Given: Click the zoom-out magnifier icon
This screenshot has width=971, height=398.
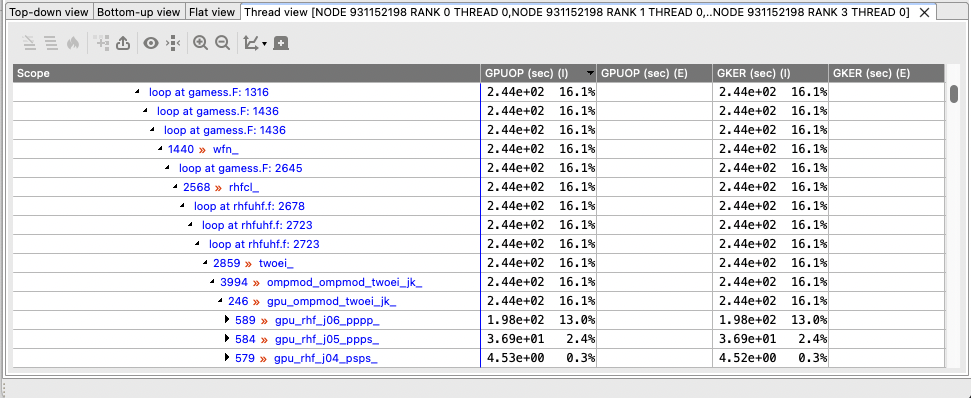Looking at the screenshot, I should [x=222, y=43].
